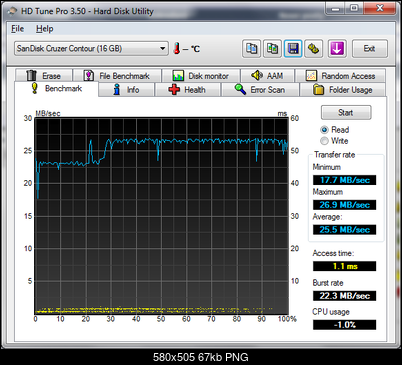Start the benchmark test
This screenshot has height=365, width=402.
point(346,113)
